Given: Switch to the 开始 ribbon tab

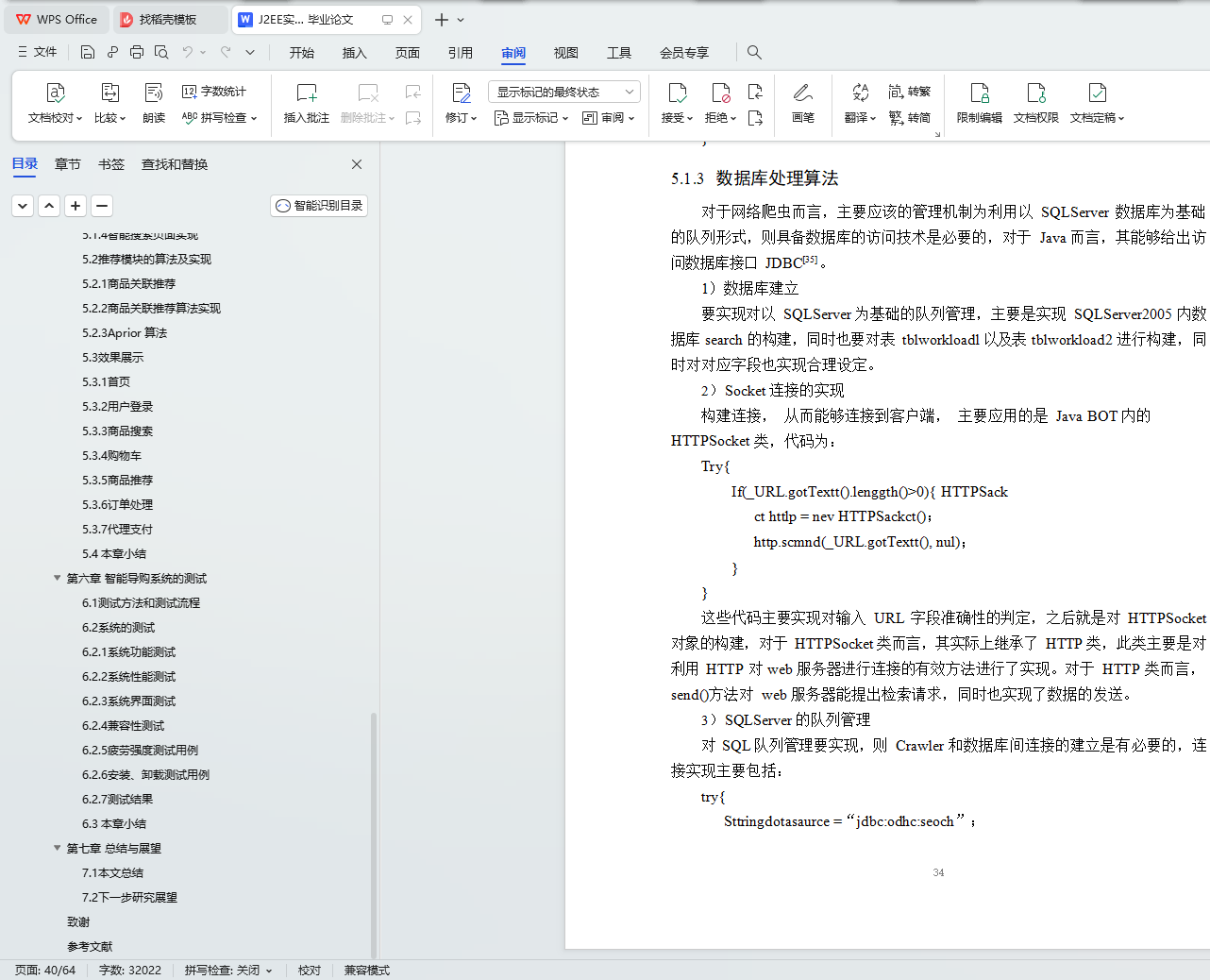Looking at the screenshot, I should 302,53.
